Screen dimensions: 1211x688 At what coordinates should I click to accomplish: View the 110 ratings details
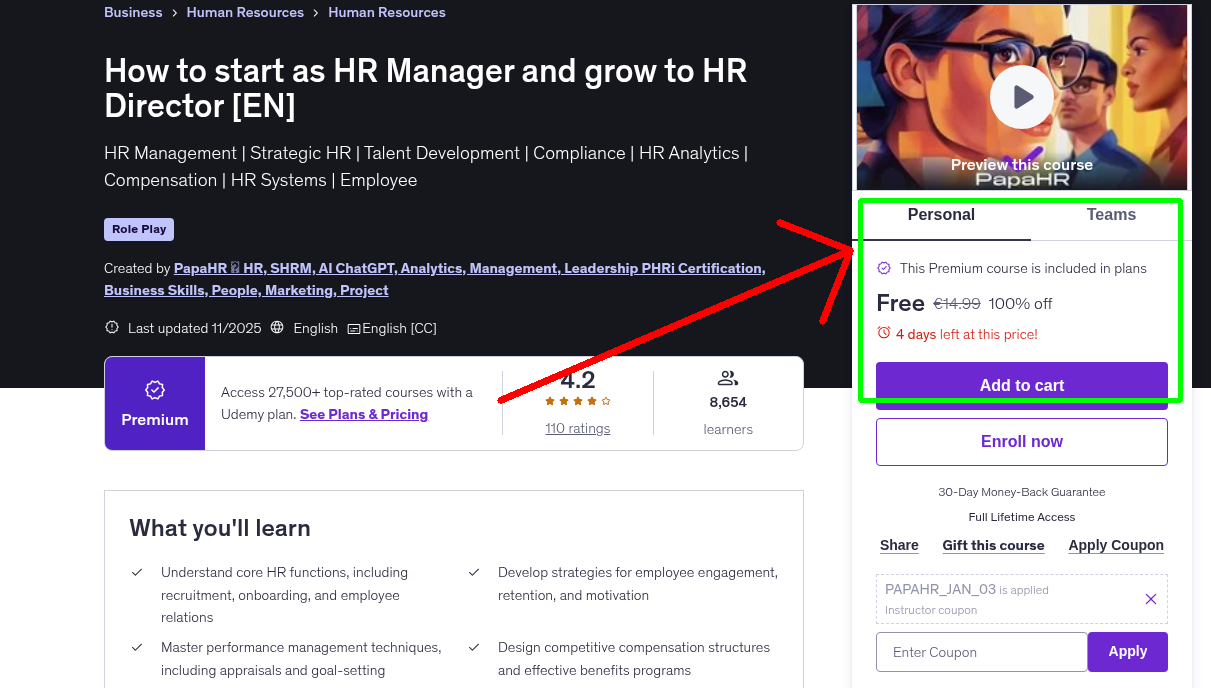click(577, 428)
